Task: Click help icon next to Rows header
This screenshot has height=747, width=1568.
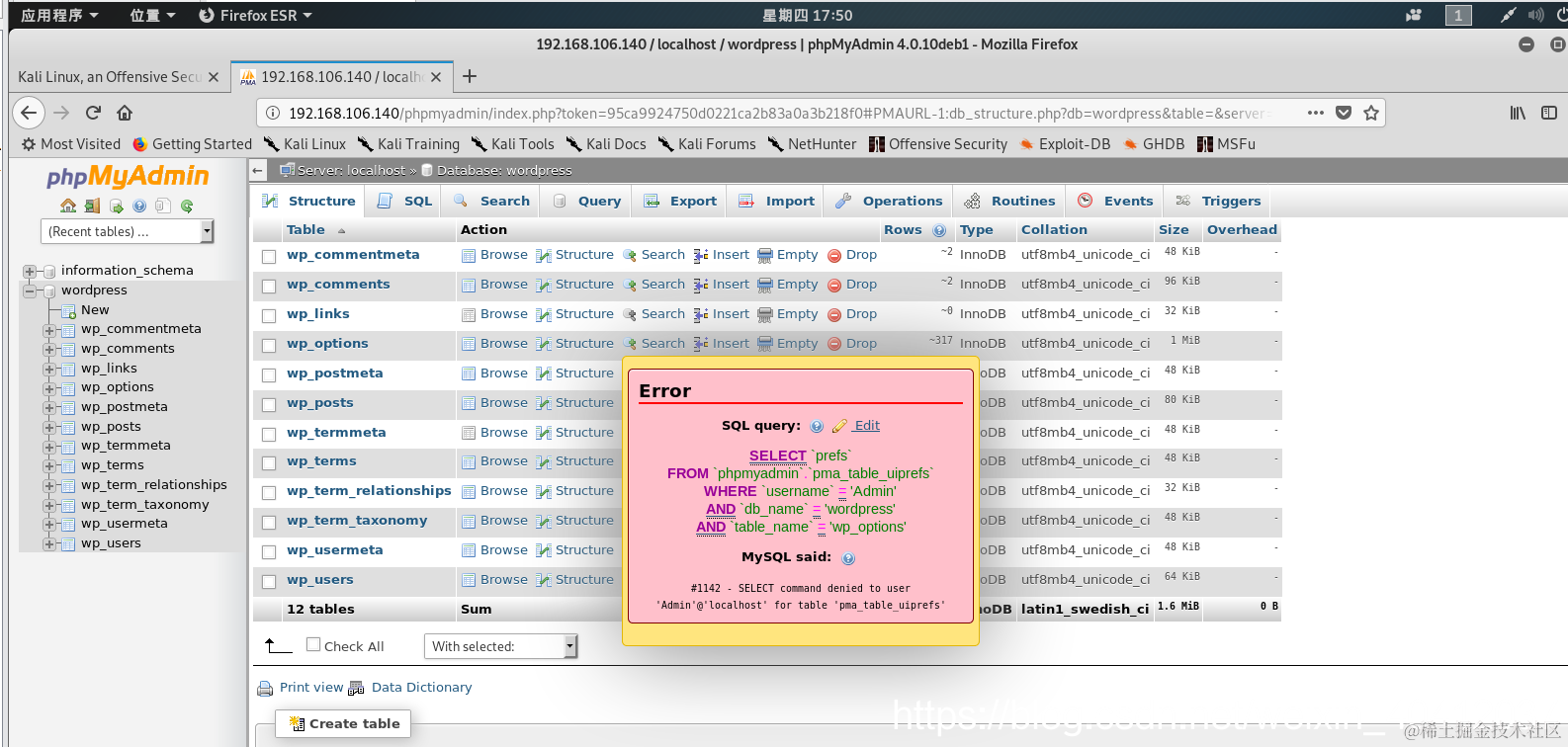Action: point(939,230)
